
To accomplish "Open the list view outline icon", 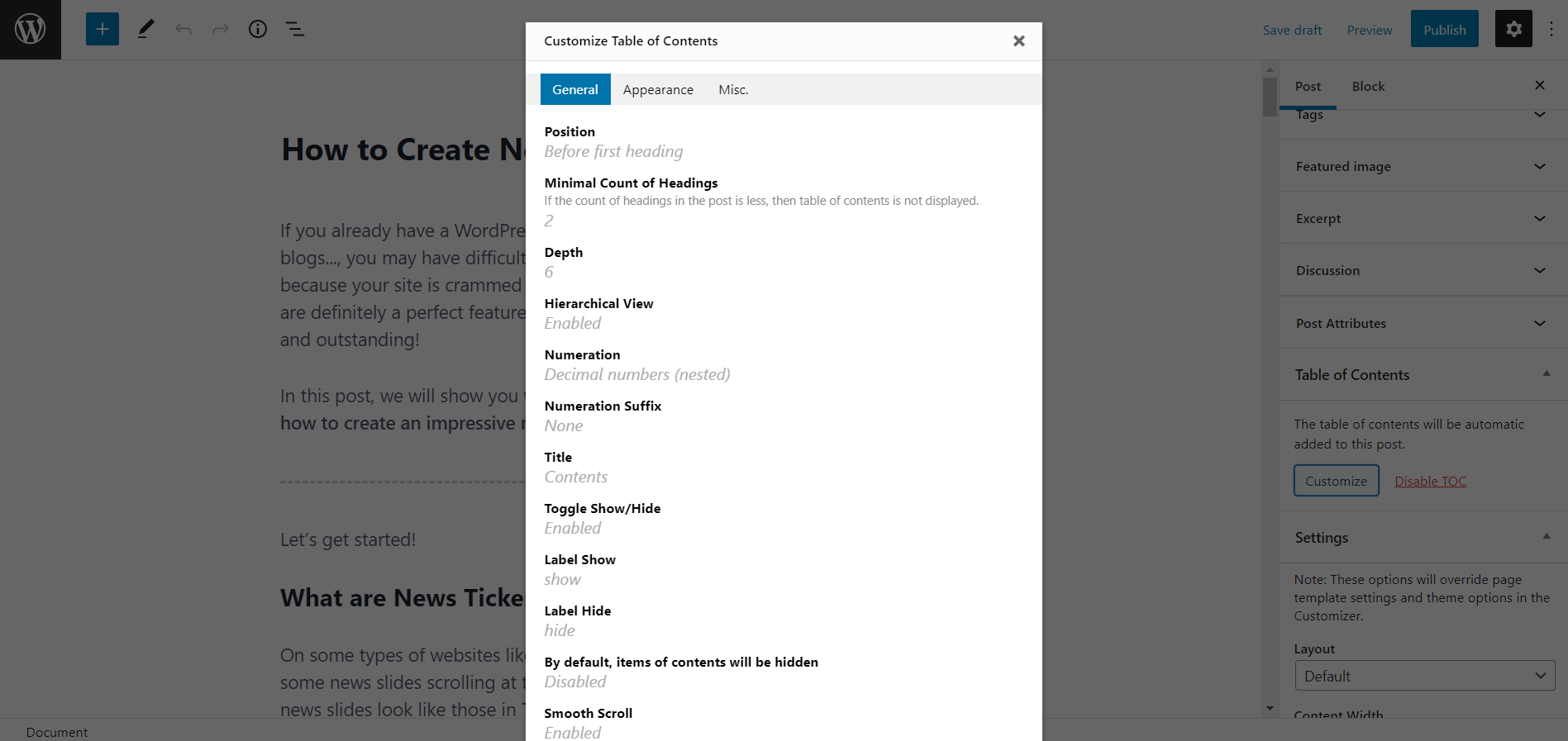I will [x=295, y=30].
